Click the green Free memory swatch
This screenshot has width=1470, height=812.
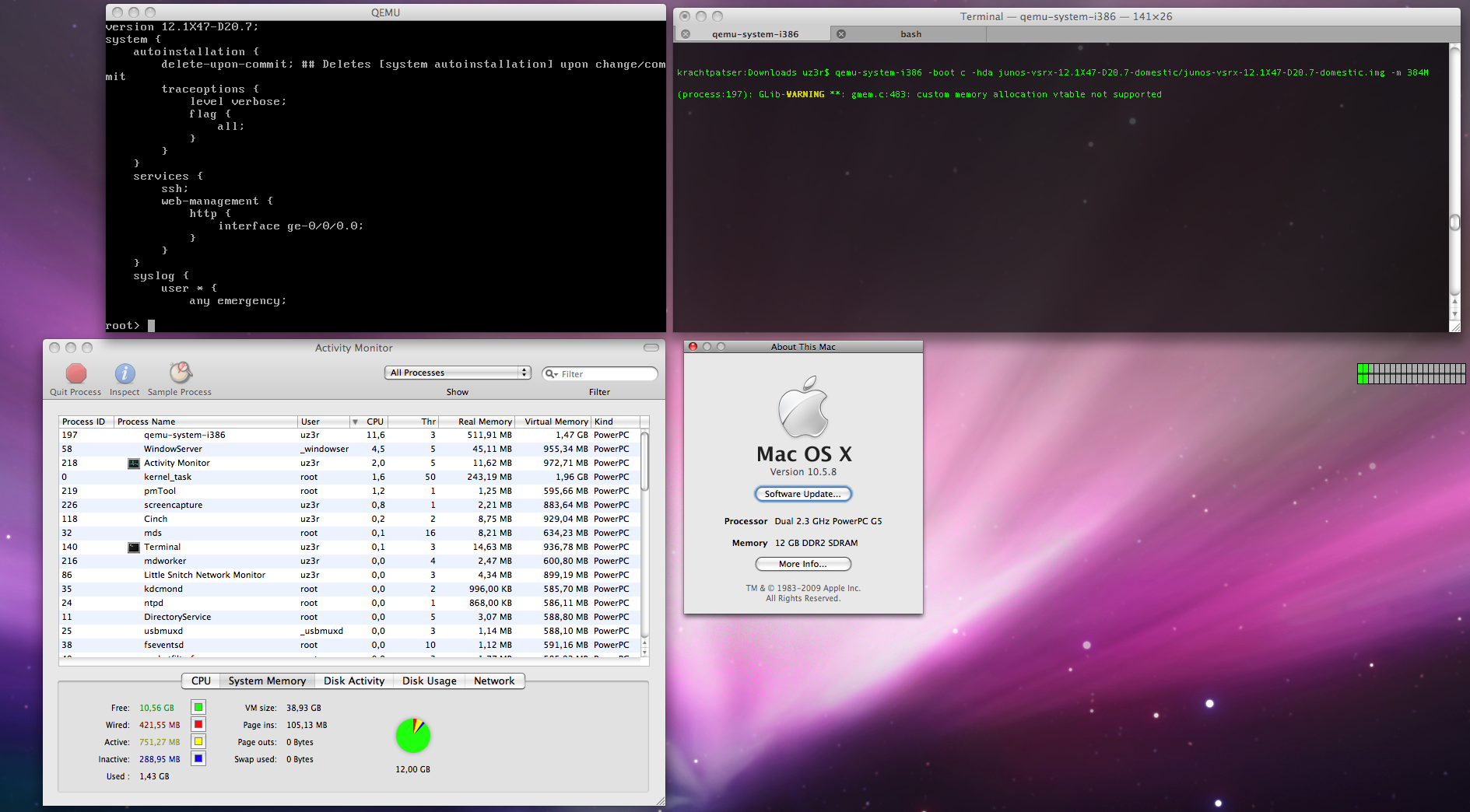point(198,708)
